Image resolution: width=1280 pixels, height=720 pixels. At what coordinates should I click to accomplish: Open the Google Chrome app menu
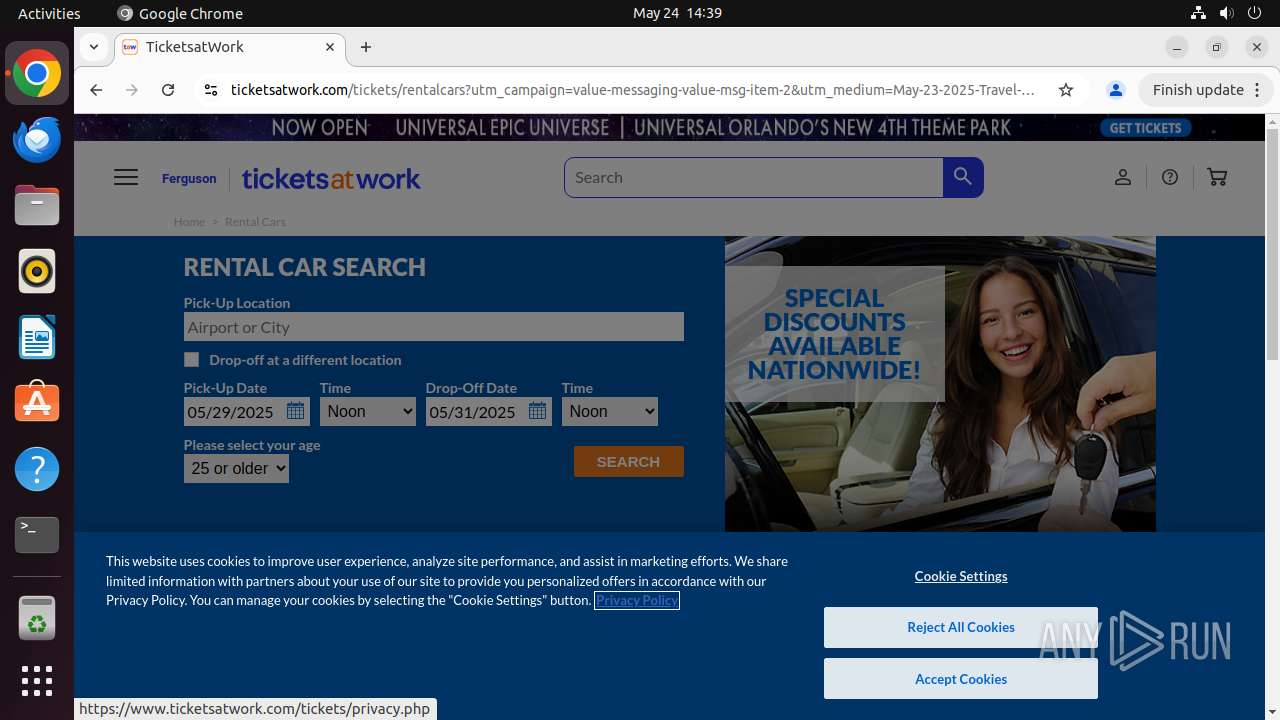[180, 13]
